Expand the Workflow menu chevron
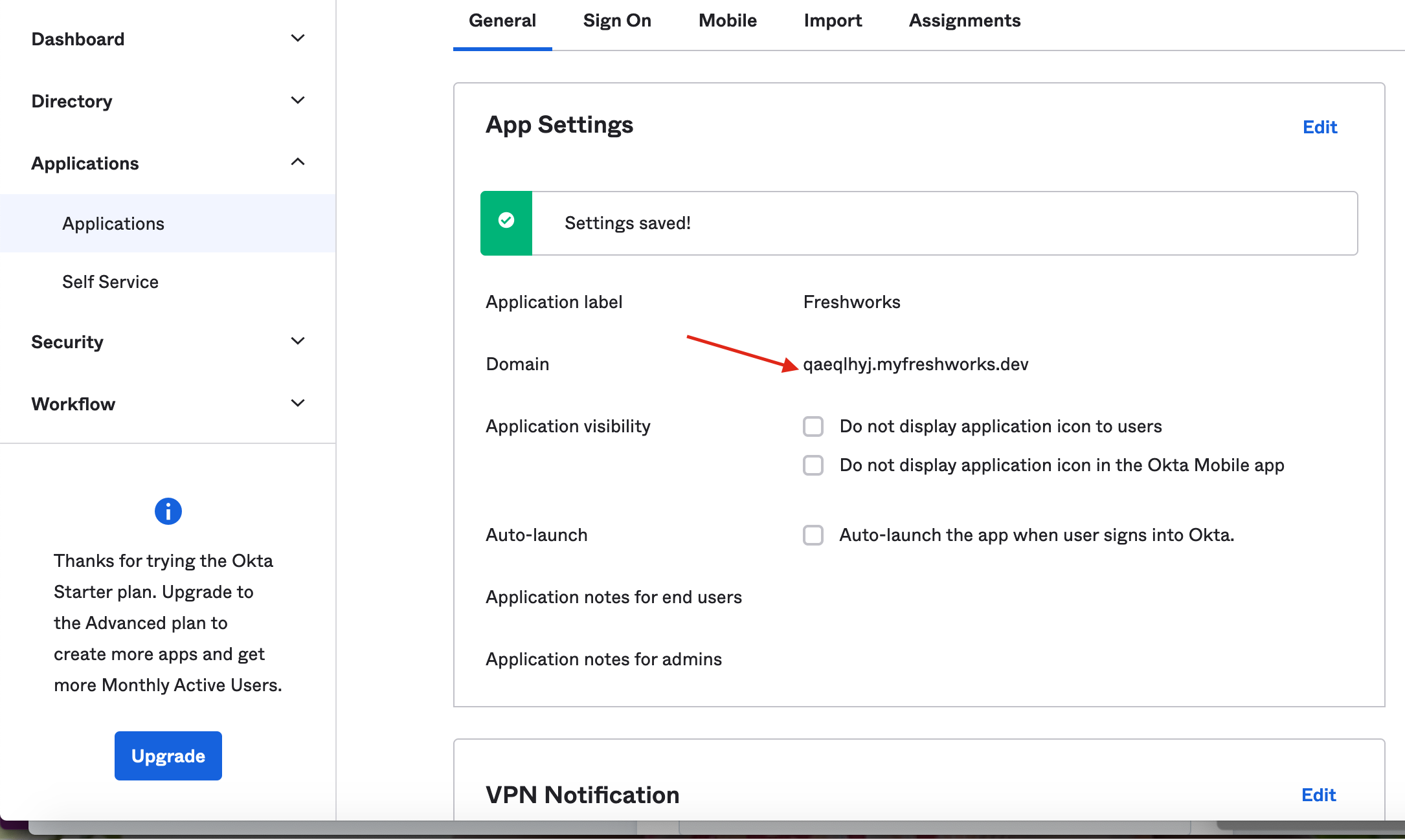Image resolution: width=1405 pixels, height=840 pixels. tap(298, 403)
